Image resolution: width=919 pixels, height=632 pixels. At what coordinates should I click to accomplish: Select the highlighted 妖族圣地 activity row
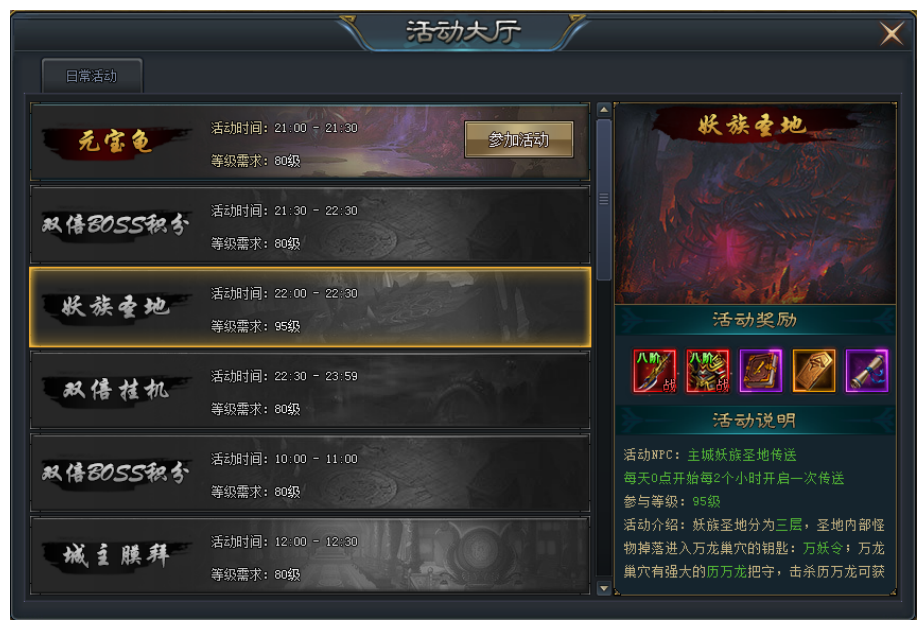[310, 308]
